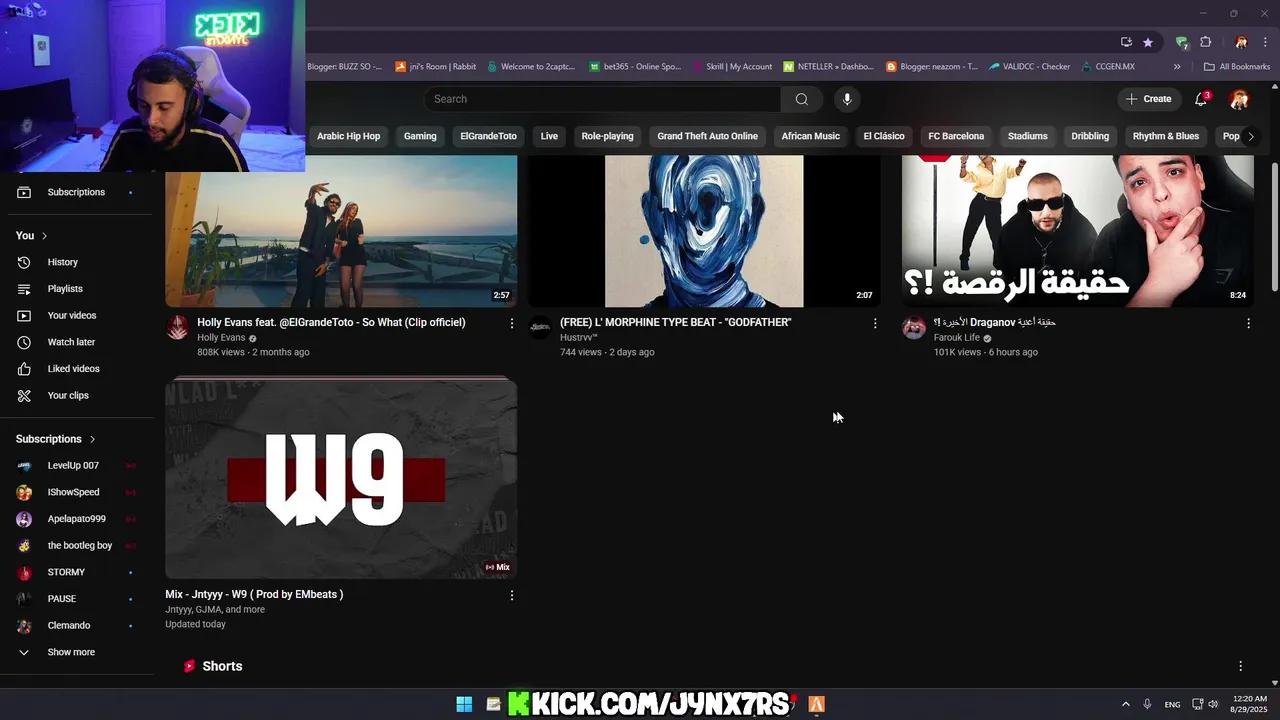Open options for Draganov video
The image size is (1280, 720).
[x=1248, y=323]
